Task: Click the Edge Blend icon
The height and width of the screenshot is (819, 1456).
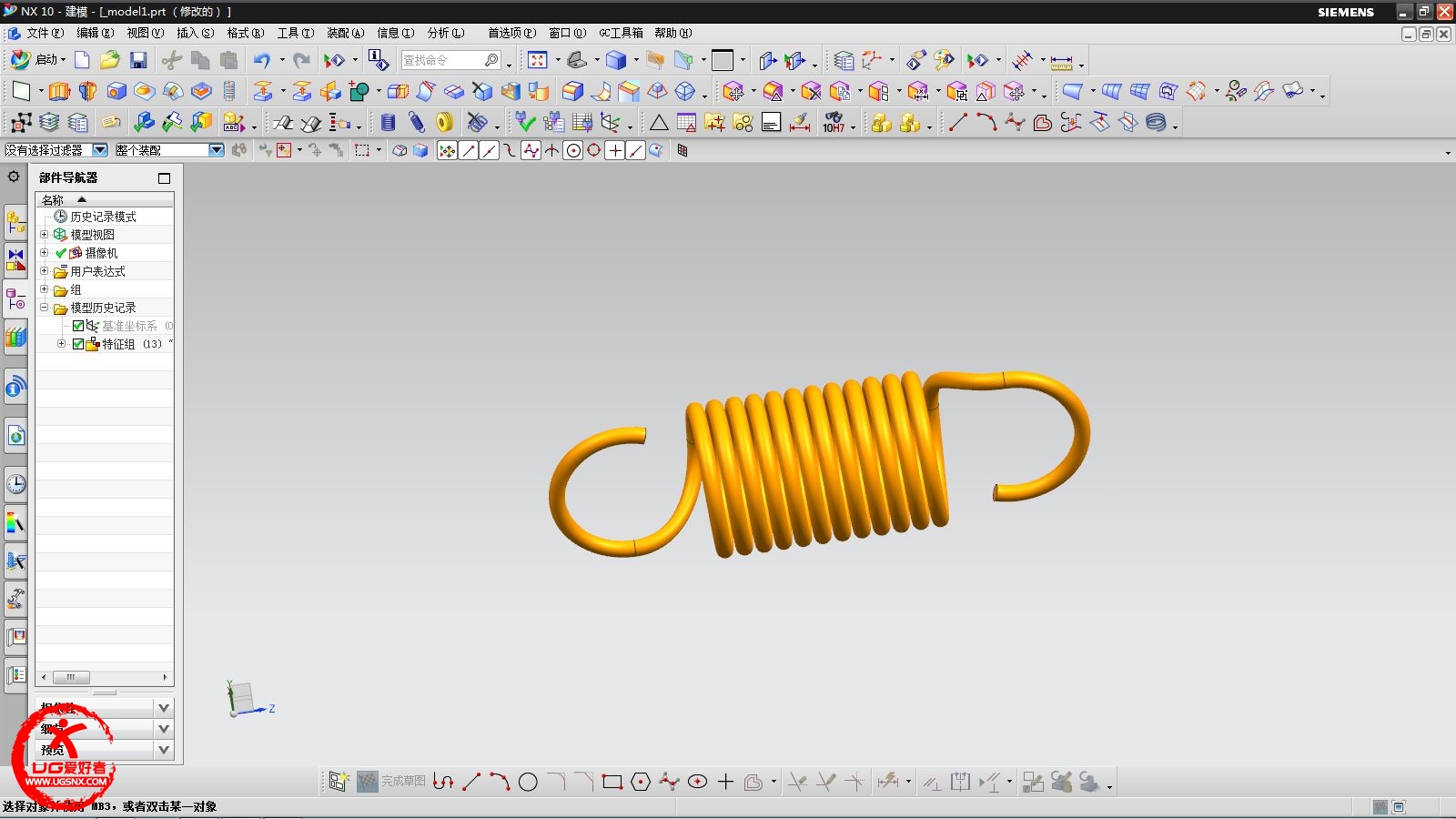Action: tap(572, 91)
